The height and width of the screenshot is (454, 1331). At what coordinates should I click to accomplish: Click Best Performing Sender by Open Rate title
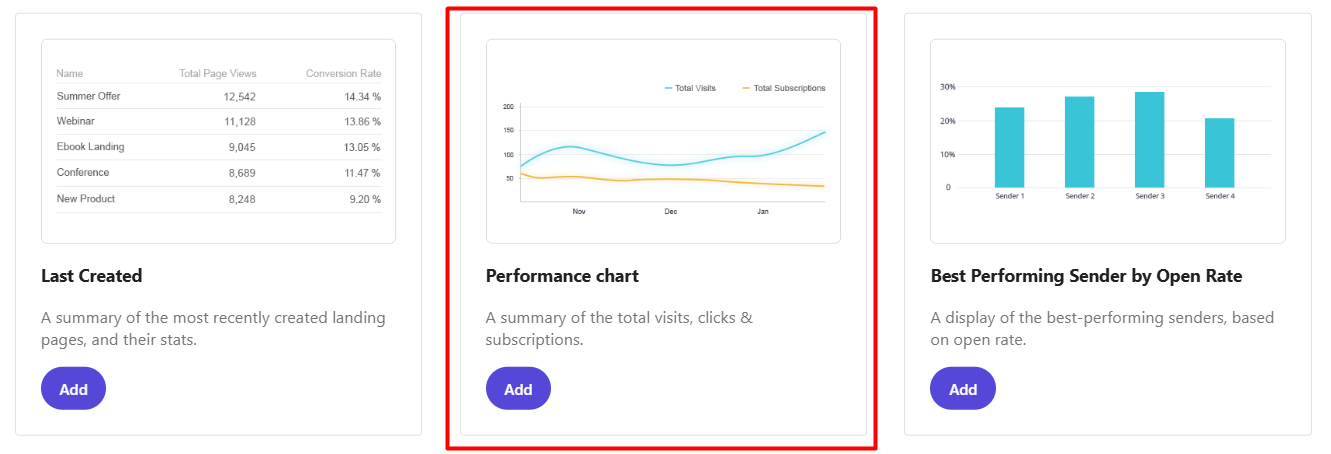pyautogui.click(x=1086, y=276)
